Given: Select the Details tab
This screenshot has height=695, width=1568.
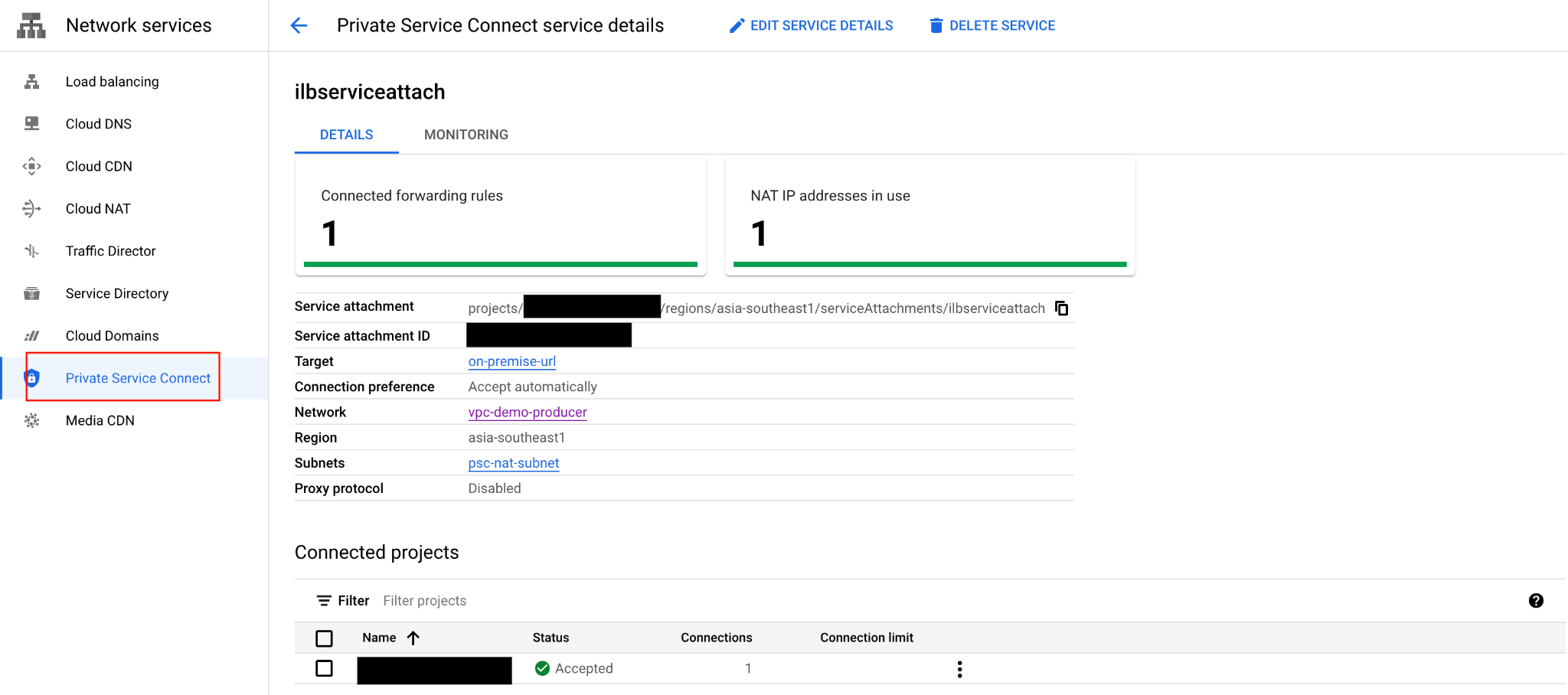Looking at the screenshot, I should (x=346, y=135).
